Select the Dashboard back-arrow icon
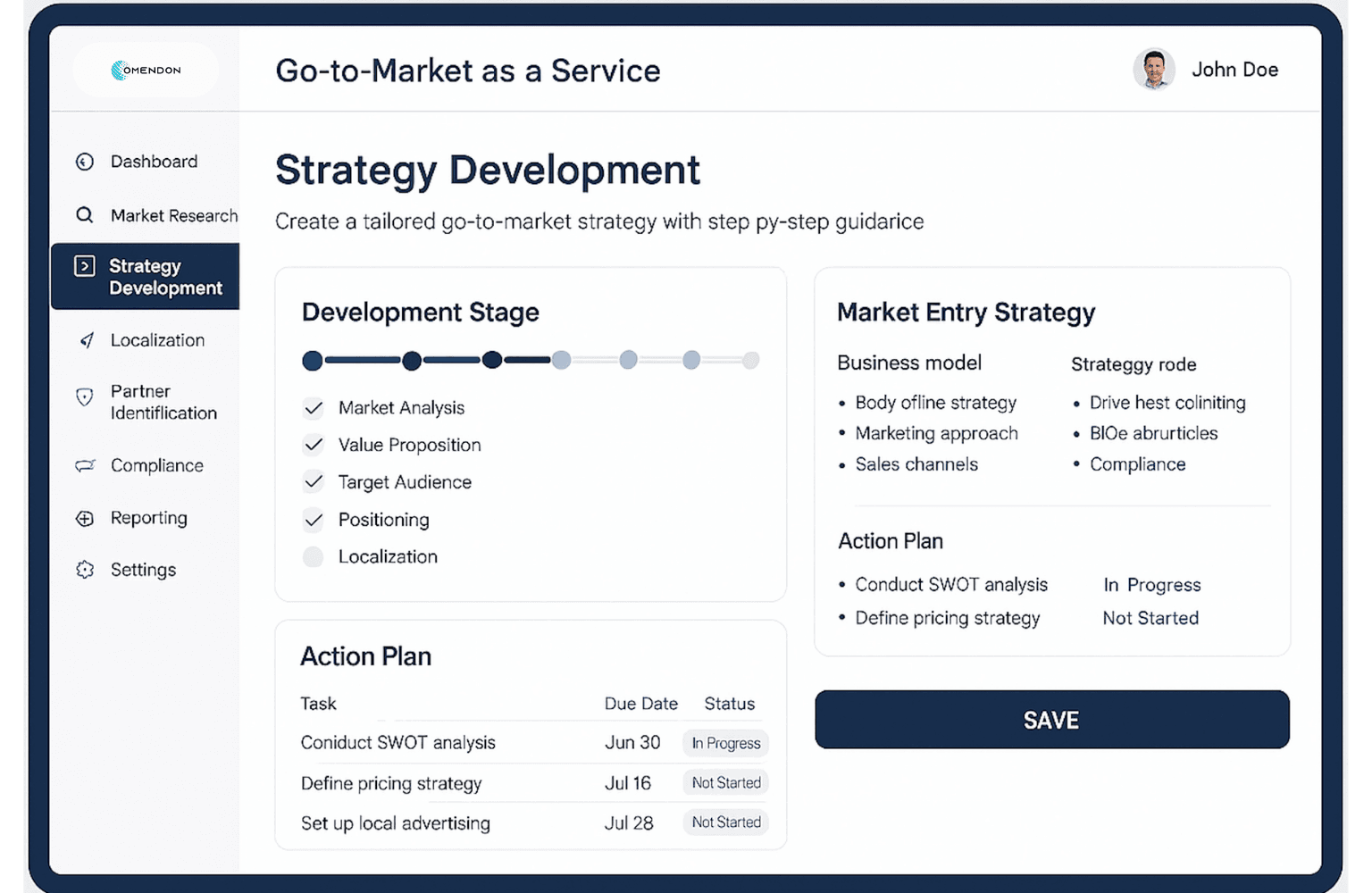1372x893 pixels. point(85,162)
